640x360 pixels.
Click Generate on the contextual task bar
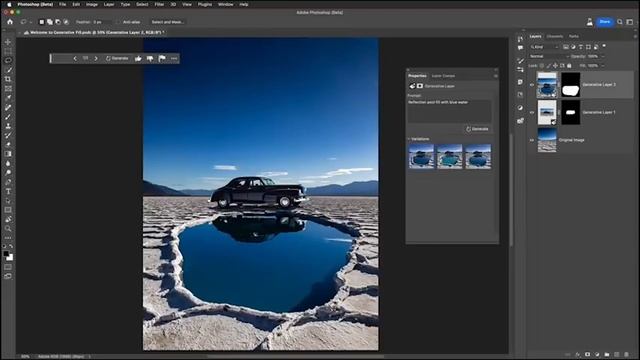pyautogui.click(x=117, y=59)
